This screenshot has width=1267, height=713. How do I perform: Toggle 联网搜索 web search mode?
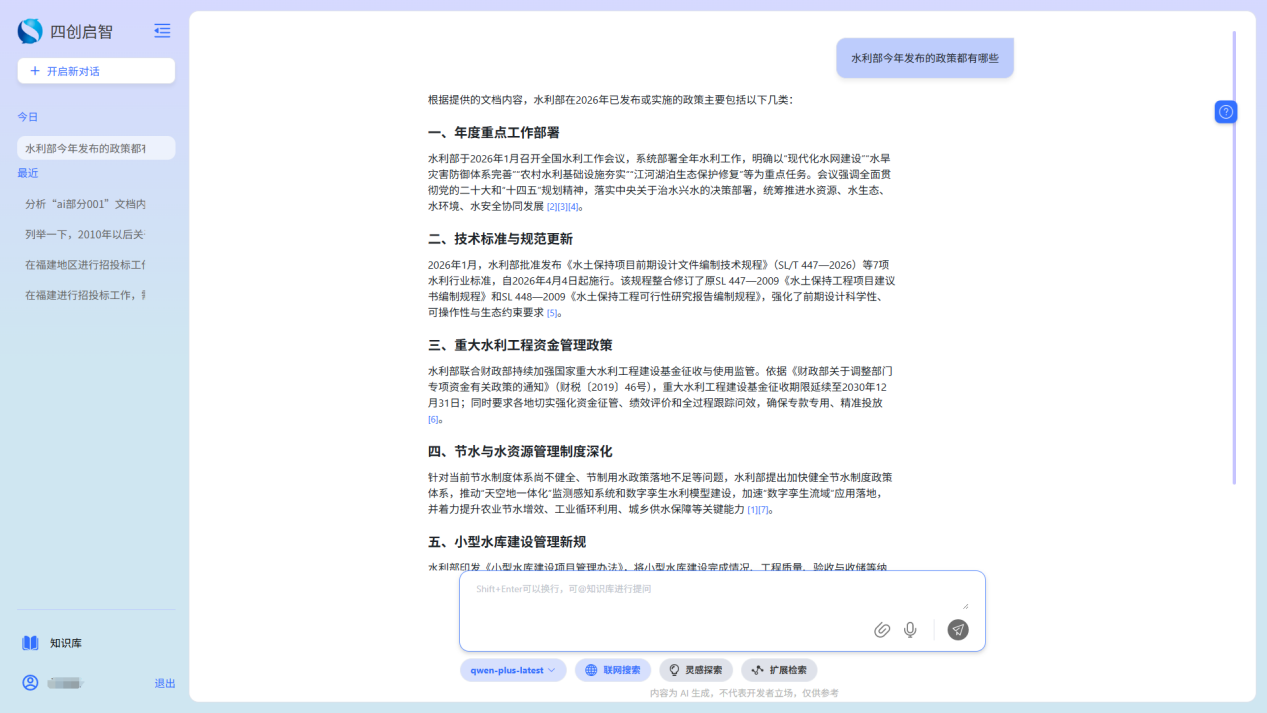point(612,670)
